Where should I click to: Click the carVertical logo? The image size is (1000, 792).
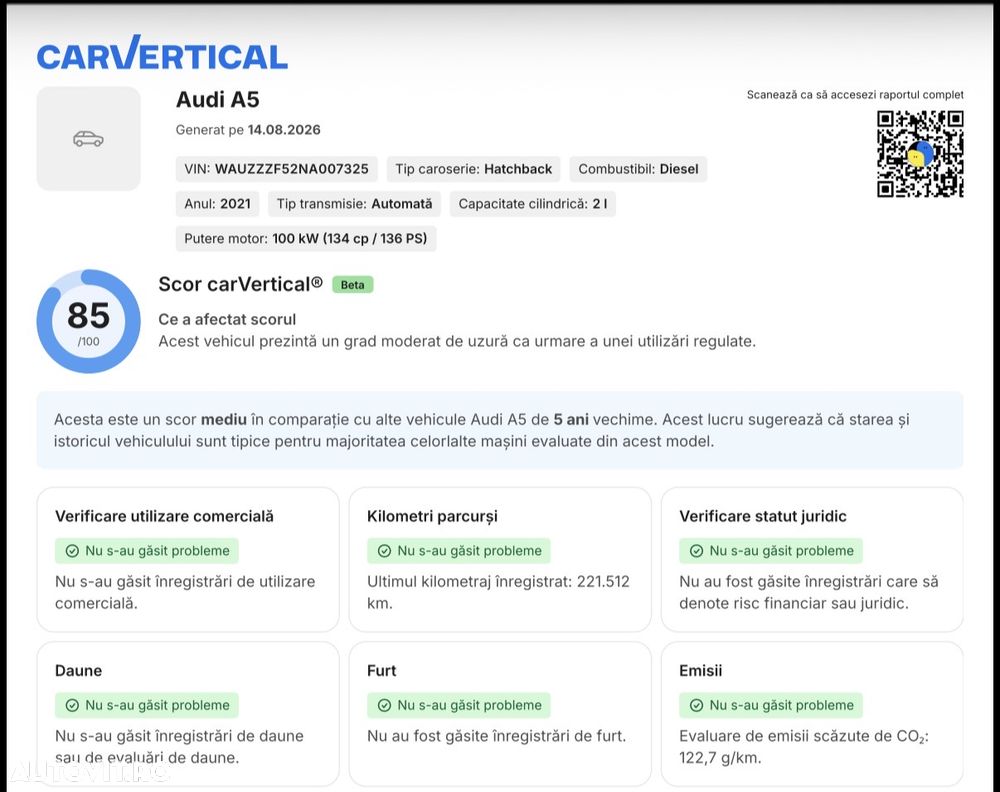click(162, 53)
